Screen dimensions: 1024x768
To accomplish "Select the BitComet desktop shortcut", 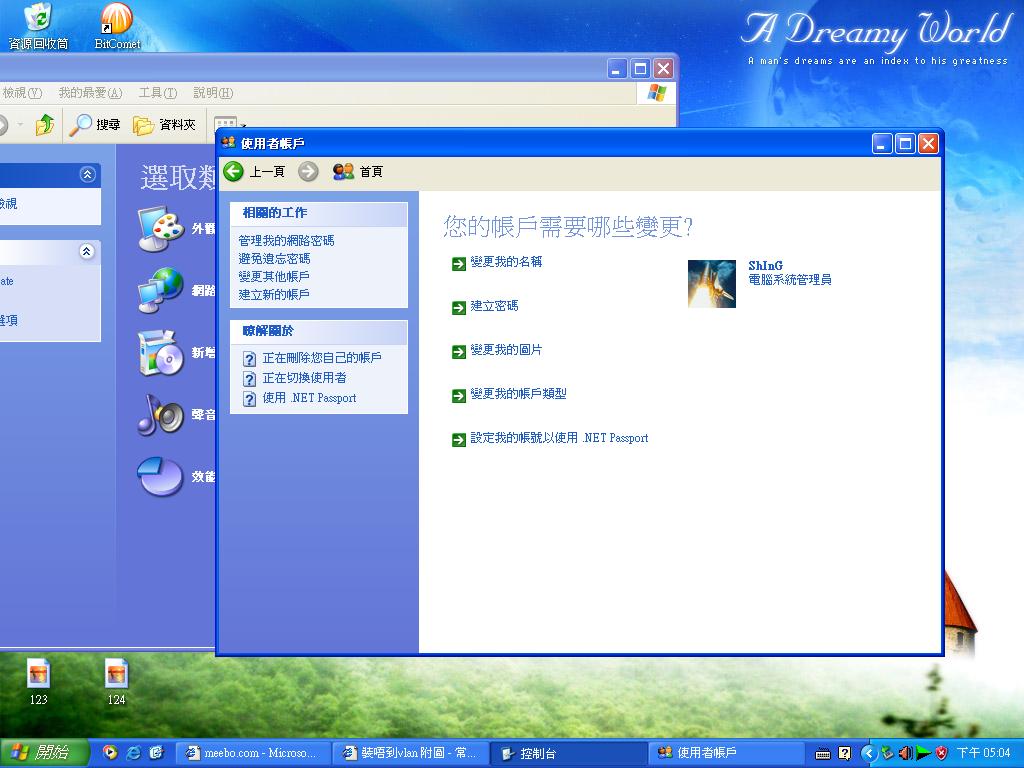I will coord(118,26).
